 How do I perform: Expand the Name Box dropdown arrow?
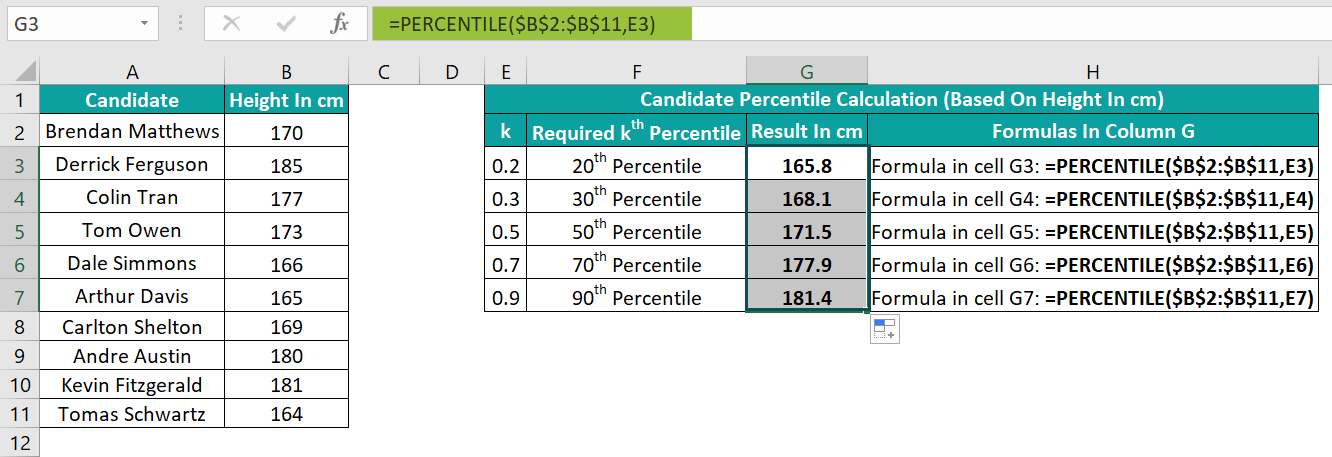pyautogui.click(x=146, y=22)
